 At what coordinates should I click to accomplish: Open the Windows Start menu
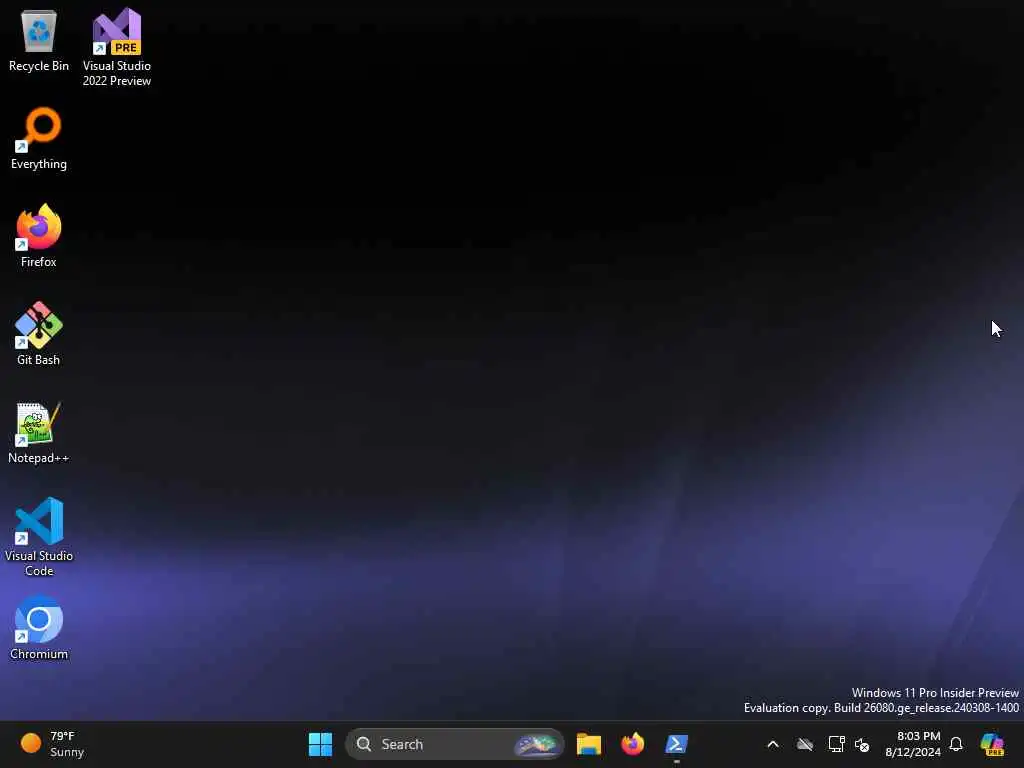(320, 744)
